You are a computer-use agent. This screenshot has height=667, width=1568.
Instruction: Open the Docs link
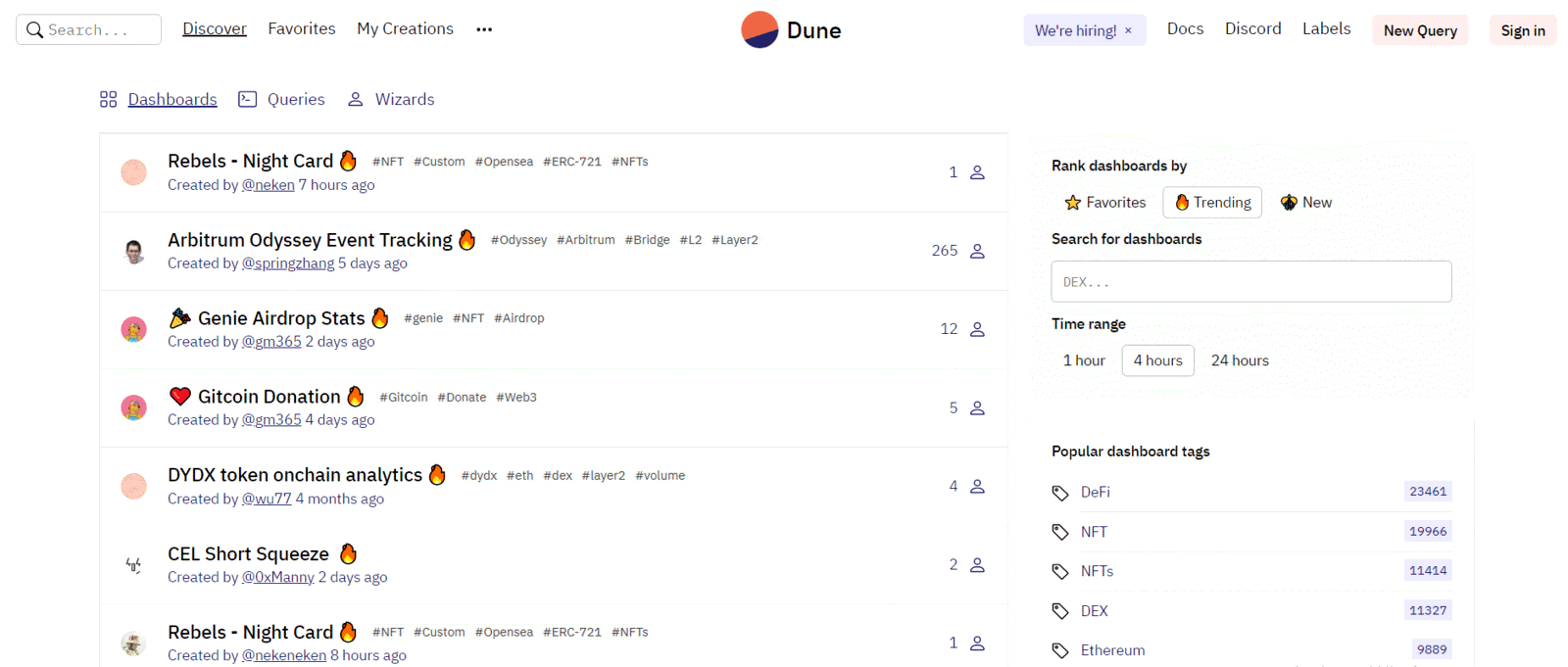(1185, 29)
